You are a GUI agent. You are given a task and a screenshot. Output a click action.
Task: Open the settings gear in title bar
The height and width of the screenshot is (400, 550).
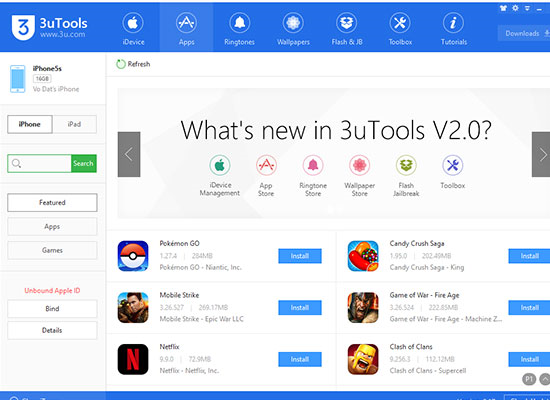pyautogui.click(x=515, y=8)
